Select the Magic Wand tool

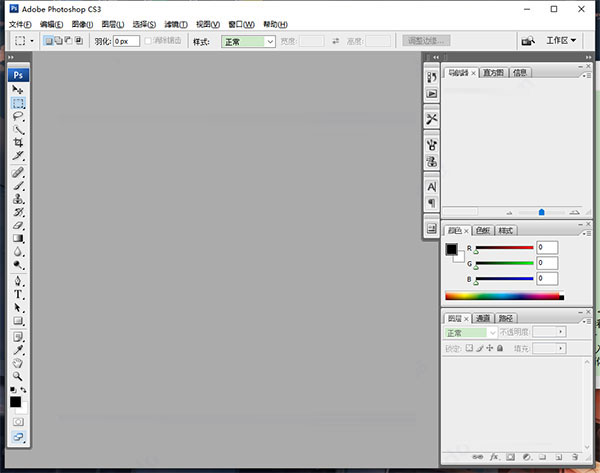18,129
